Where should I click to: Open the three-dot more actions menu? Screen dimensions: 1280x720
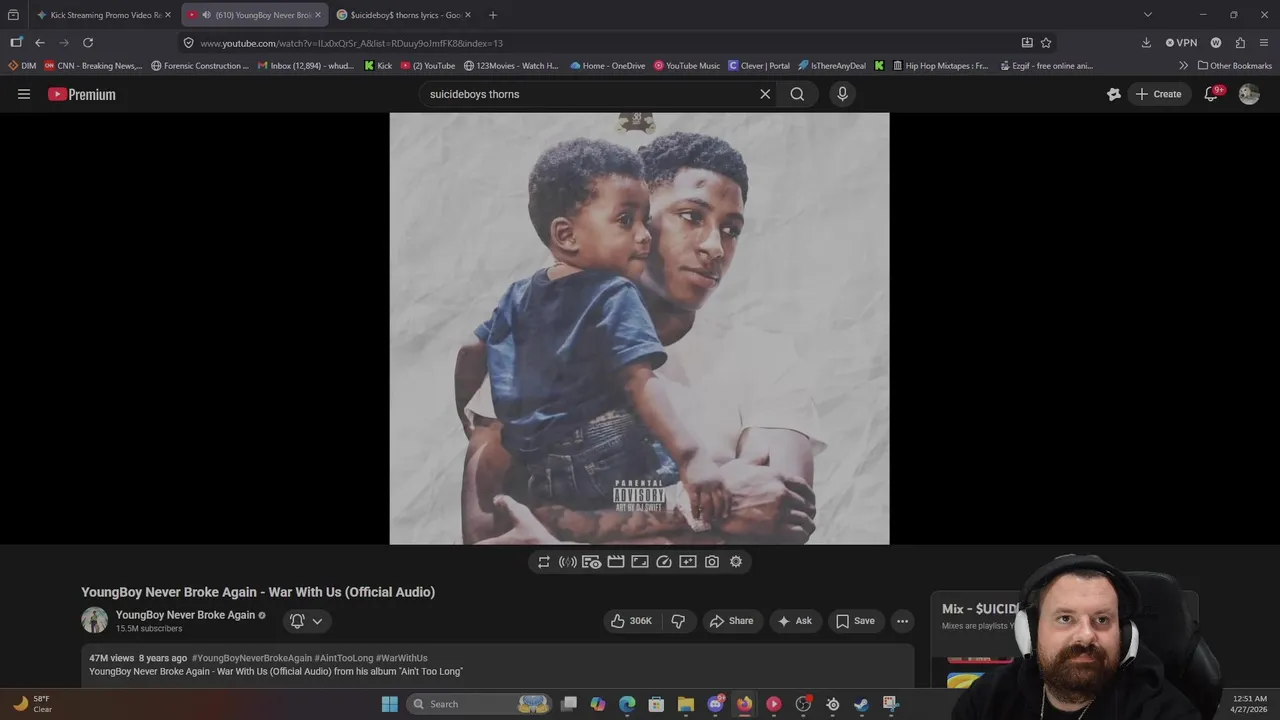click(902, 621)
